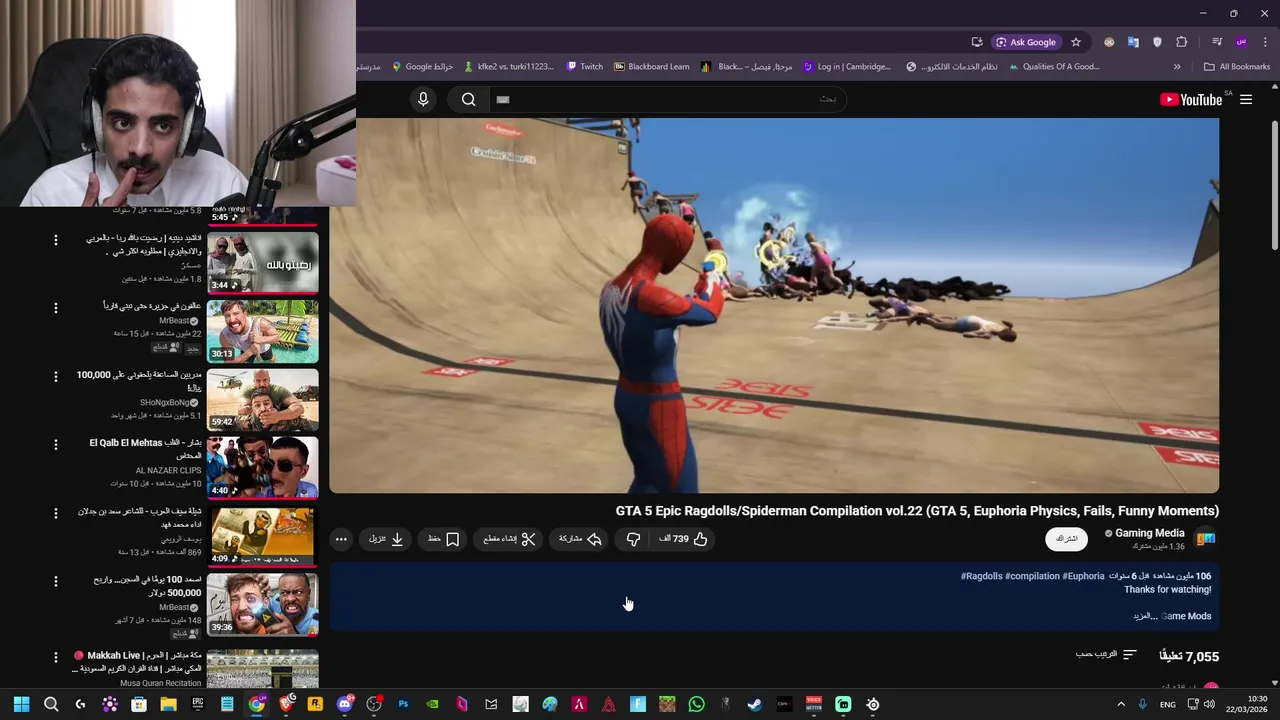The width and height of the screenshot is (1280, 720).
Task: Open Photoshop from the taskbar
Action: (x=403, y=704)
